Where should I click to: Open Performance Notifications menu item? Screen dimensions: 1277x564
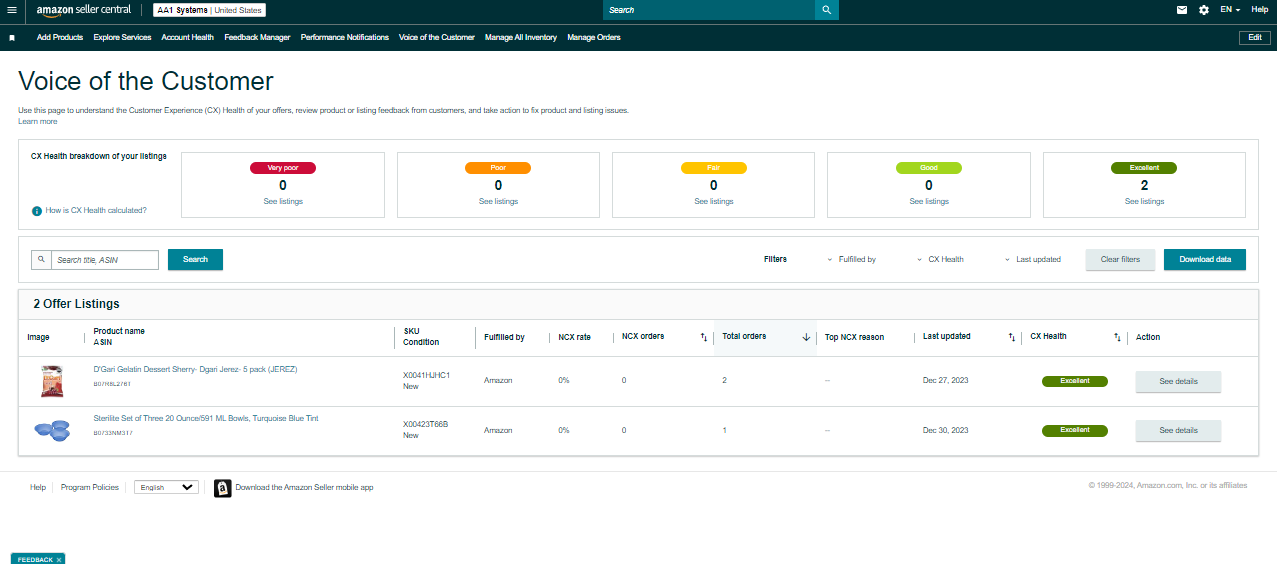click(345, 37)
